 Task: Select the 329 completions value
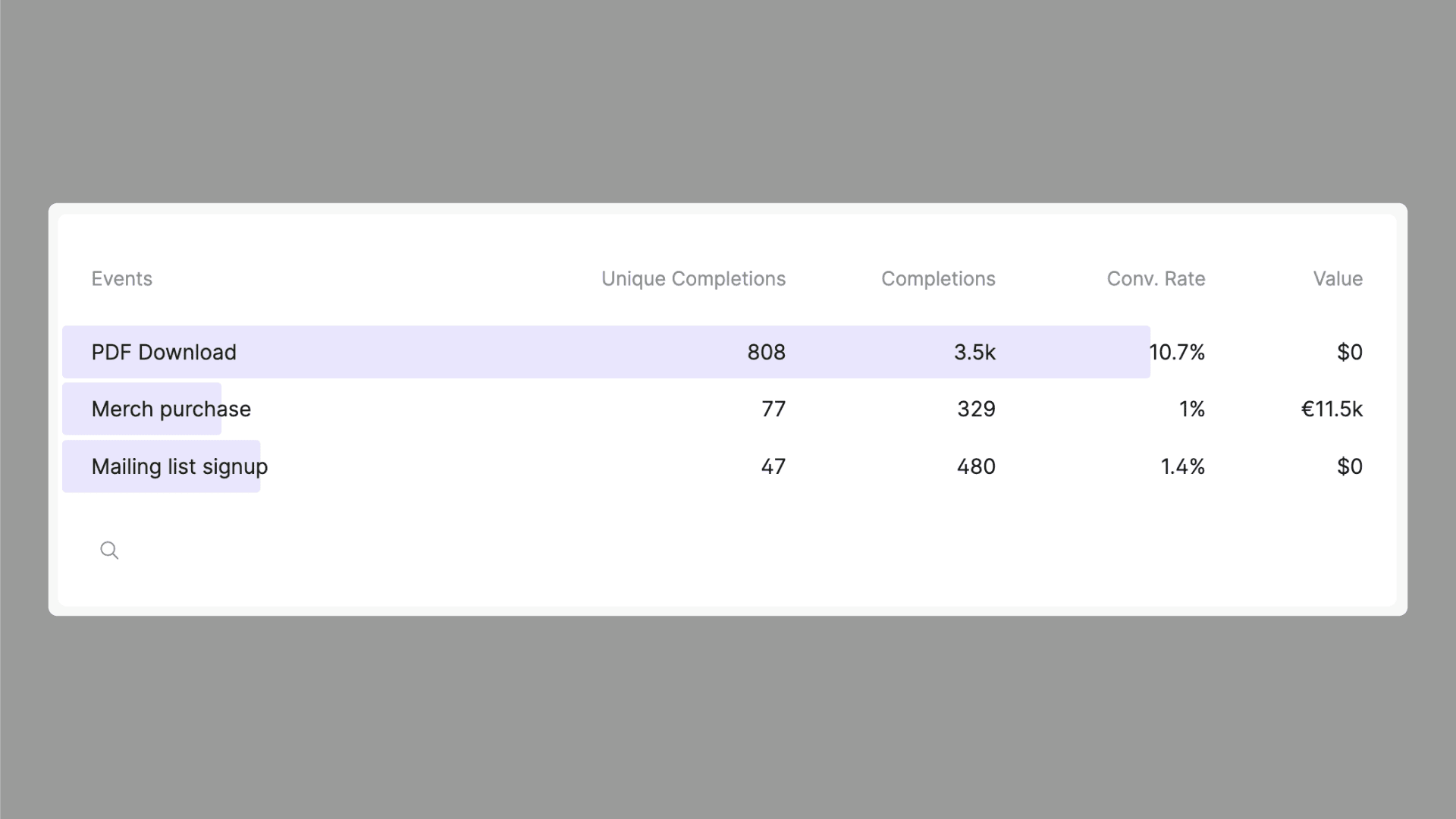point(976,409)
